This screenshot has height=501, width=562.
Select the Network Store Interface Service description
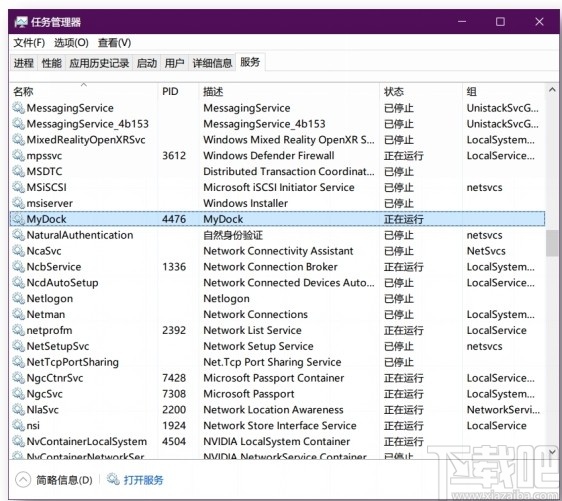[280, 426]
